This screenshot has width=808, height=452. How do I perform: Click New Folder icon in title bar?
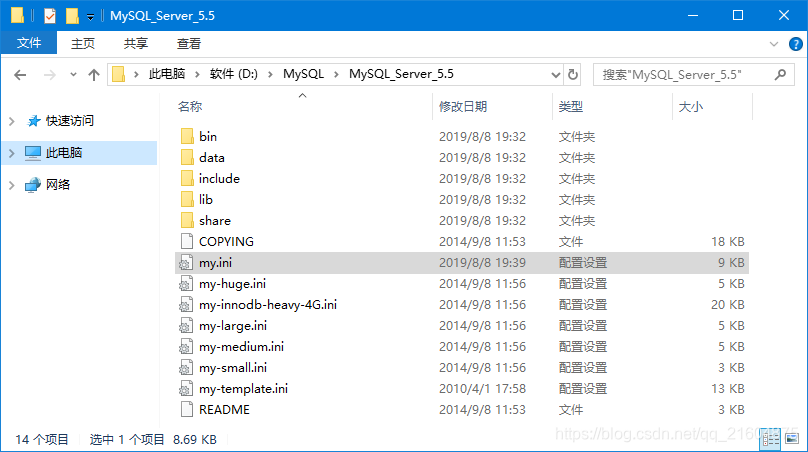click(x=72, y=16)
